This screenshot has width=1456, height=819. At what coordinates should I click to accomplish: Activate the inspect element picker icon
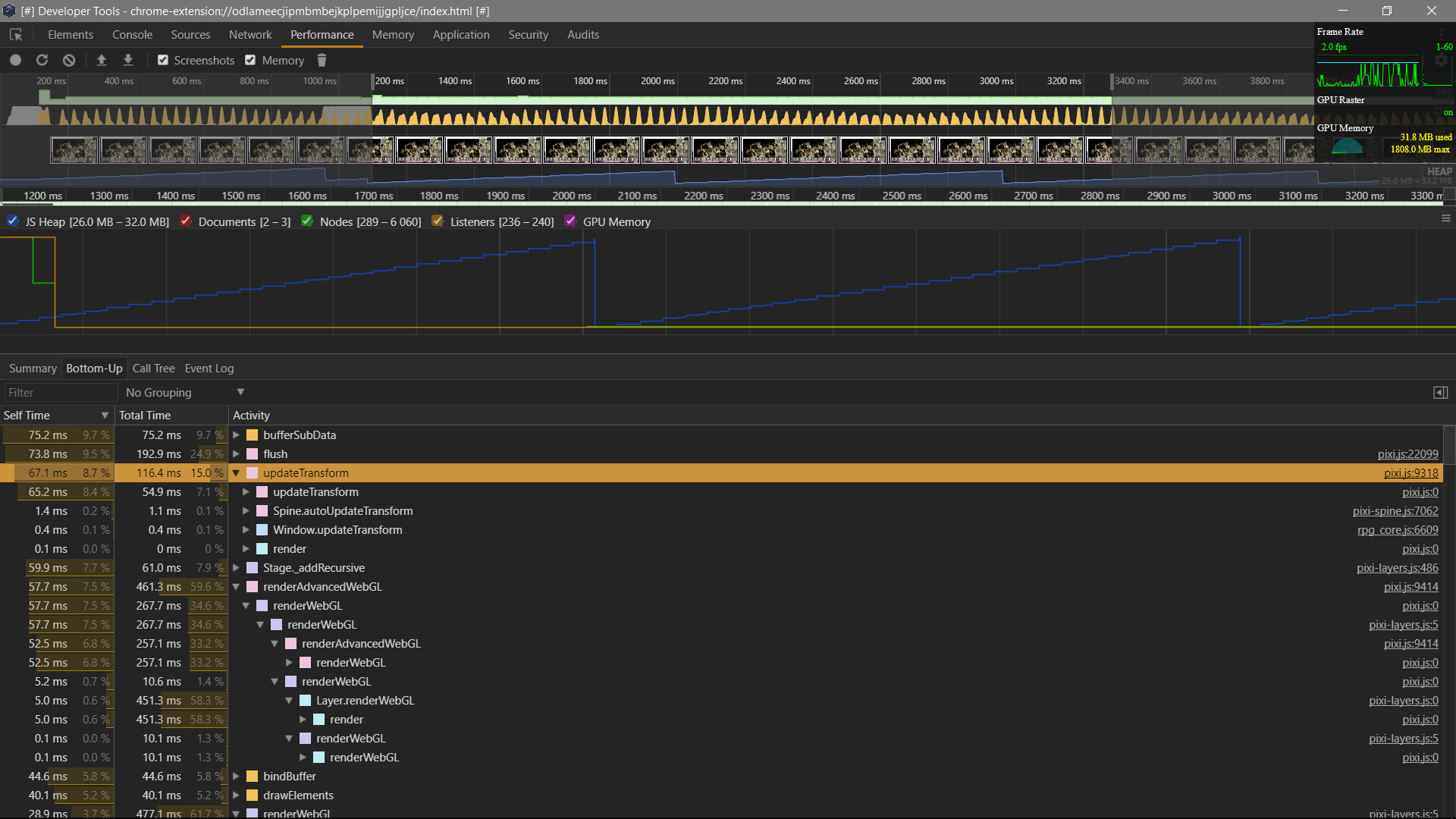(16, 35)
